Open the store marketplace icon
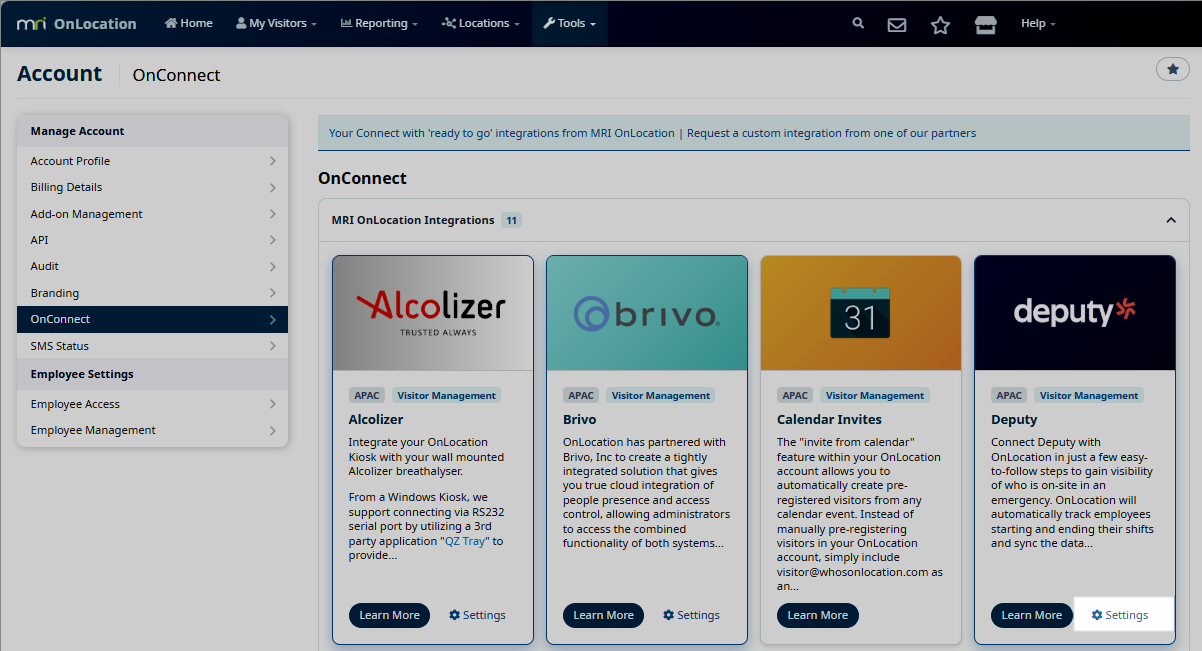This screenshot has height=651, width=1202. (x=985, y=25)
